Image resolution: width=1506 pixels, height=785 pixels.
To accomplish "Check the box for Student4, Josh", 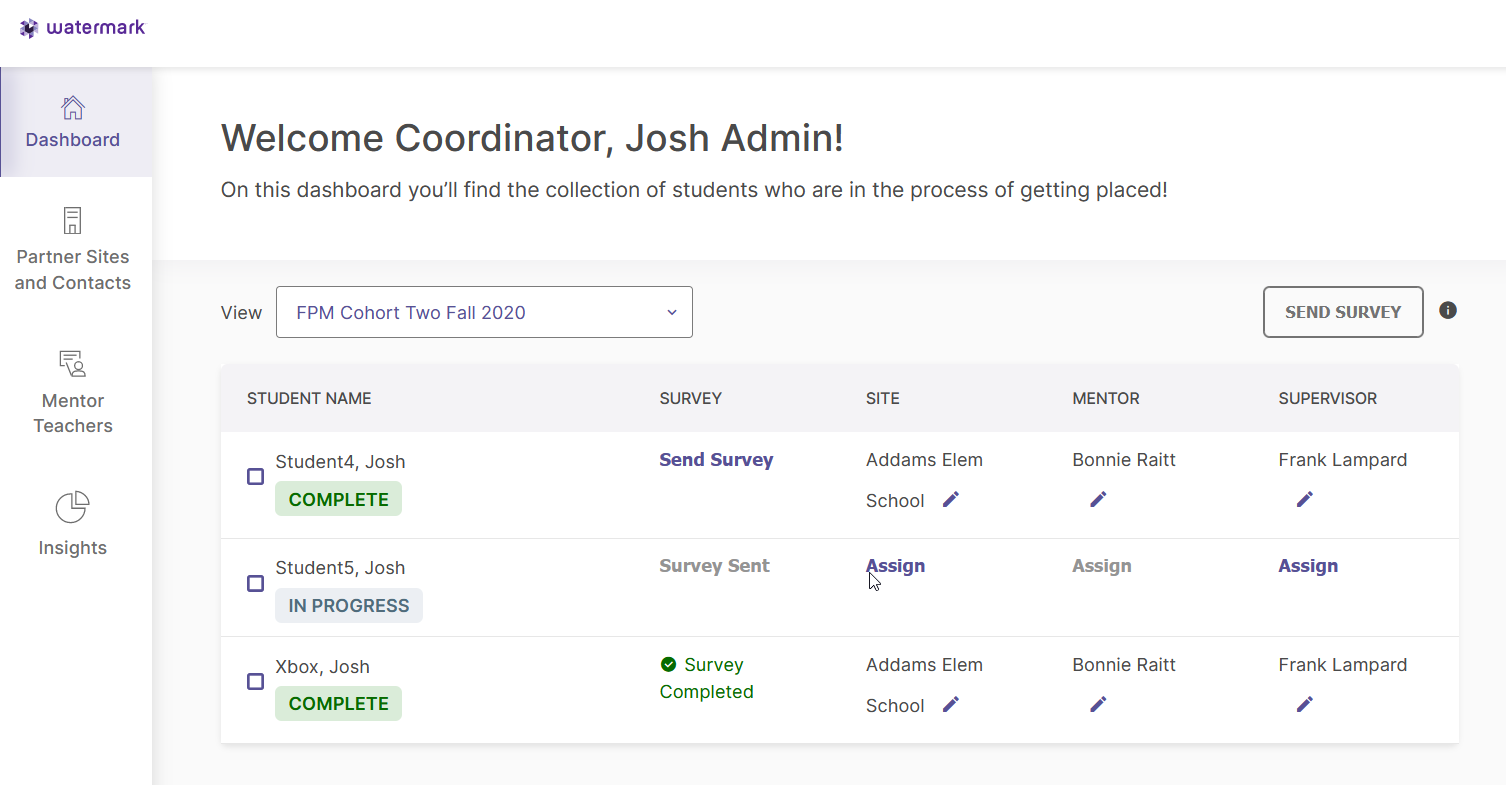I will click(x=255, y=477).
